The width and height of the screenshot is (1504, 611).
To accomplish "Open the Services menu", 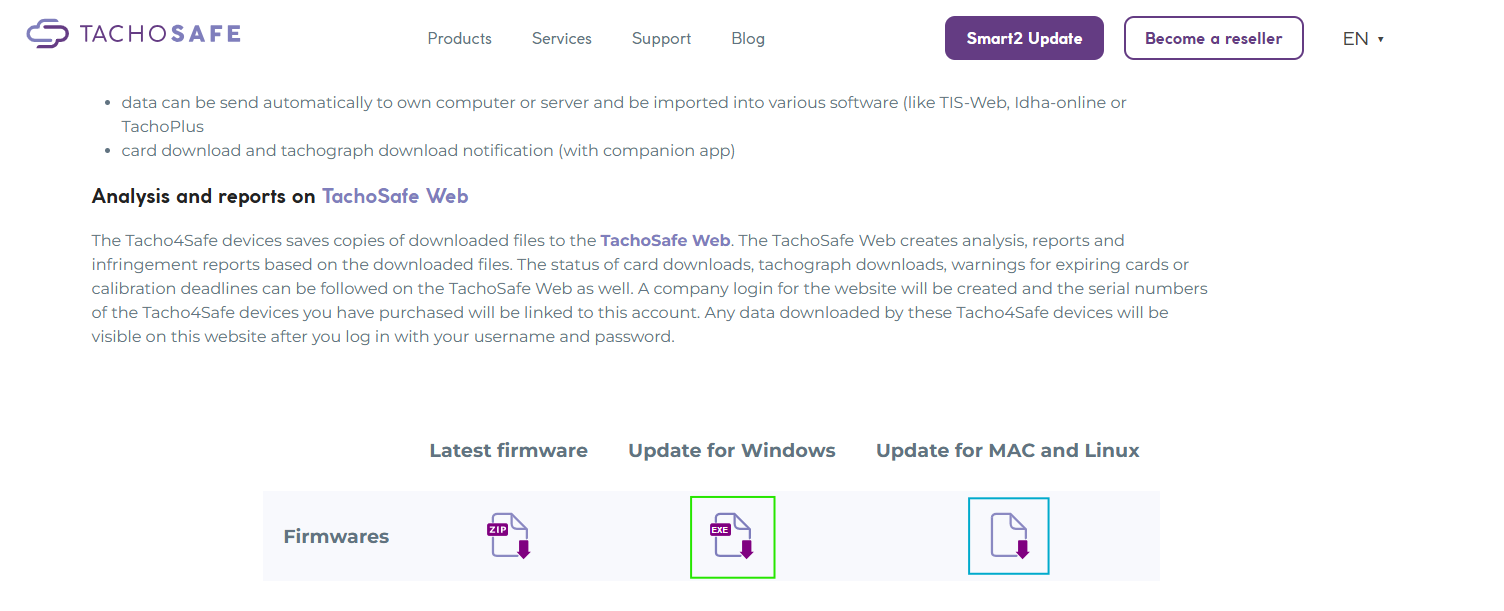I will click(x=561, y=38).
